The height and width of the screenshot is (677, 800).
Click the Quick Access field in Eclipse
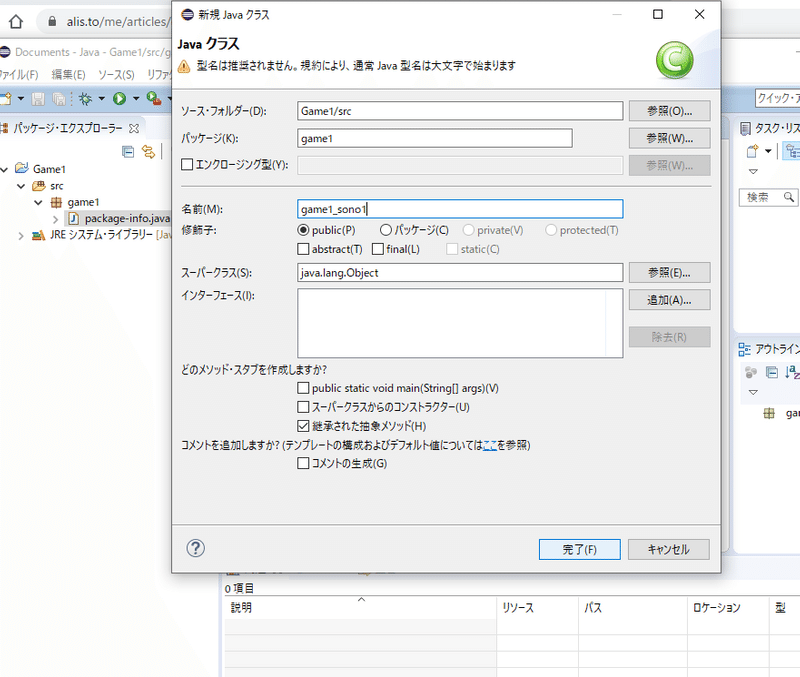click(778, 98)
